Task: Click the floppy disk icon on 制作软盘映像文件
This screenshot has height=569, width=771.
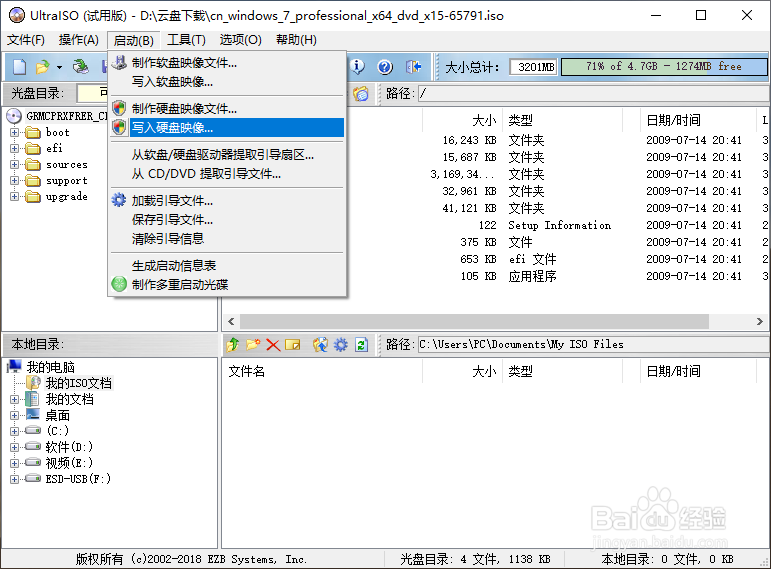Action: tap(119, 62)
